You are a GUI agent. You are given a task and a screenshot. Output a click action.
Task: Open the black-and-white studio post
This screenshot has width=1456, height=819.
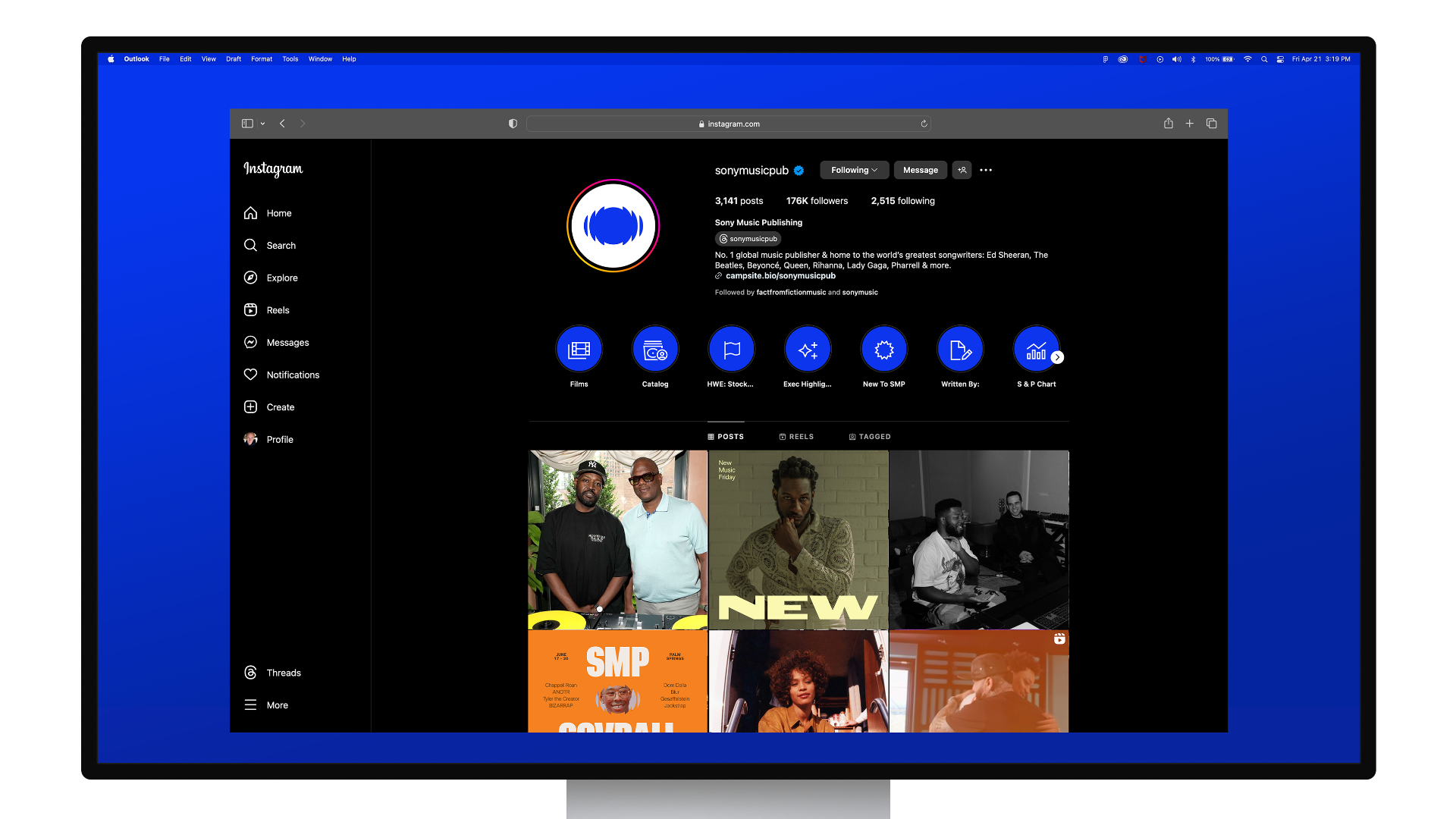979,540
